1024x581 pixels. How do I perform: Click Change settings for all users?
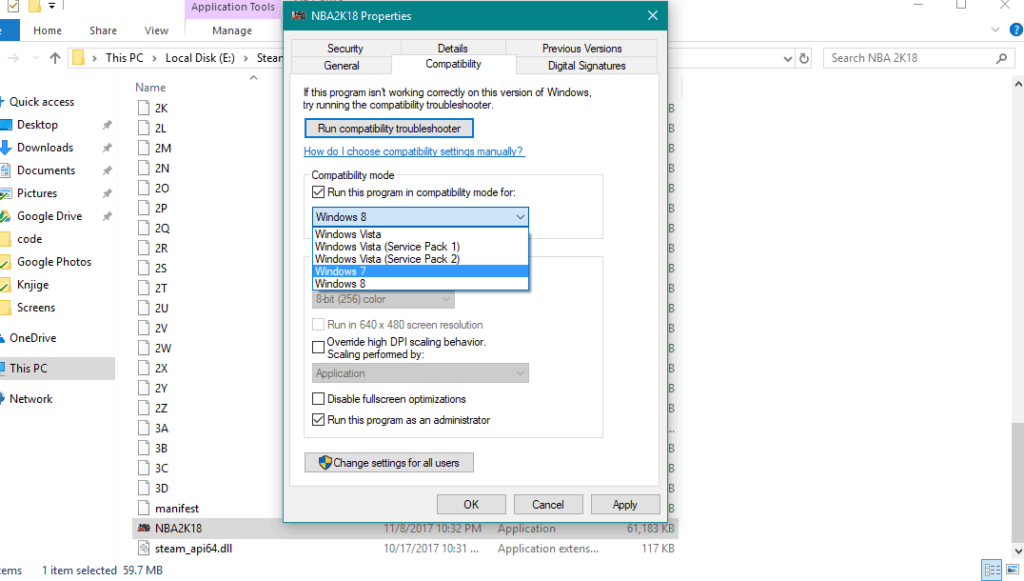click(389, 463)
